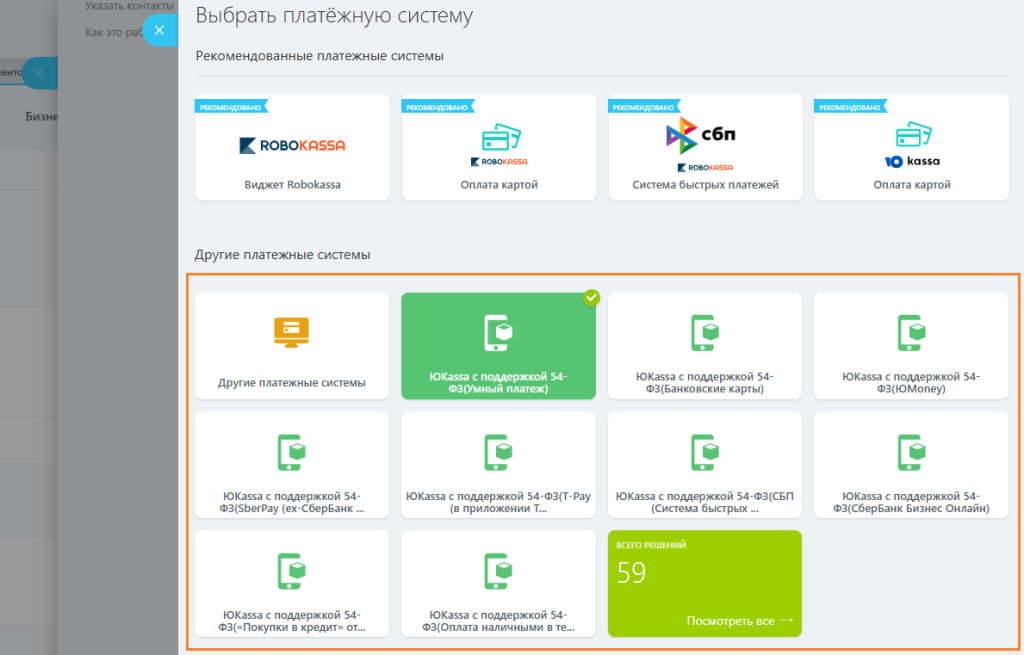Screen dimensions: 1024x655
Task: Open Другие платежные системы tile
Action: point(292,346)
